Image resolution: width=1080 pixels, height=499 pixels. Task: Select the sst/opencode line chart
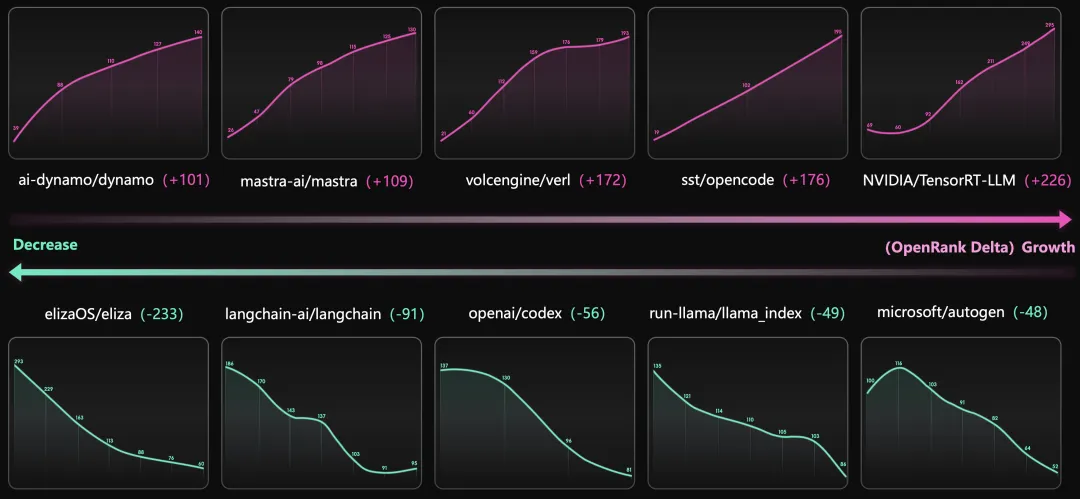(748, 83)
